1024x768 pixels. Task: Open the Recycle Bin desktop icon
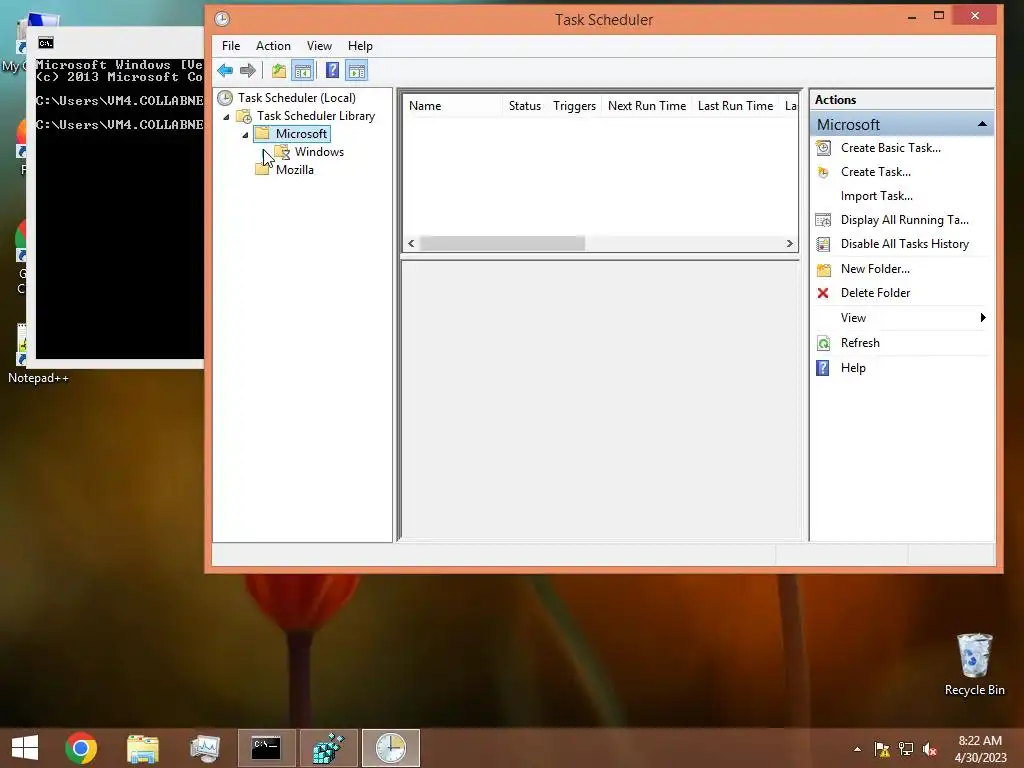974,664
